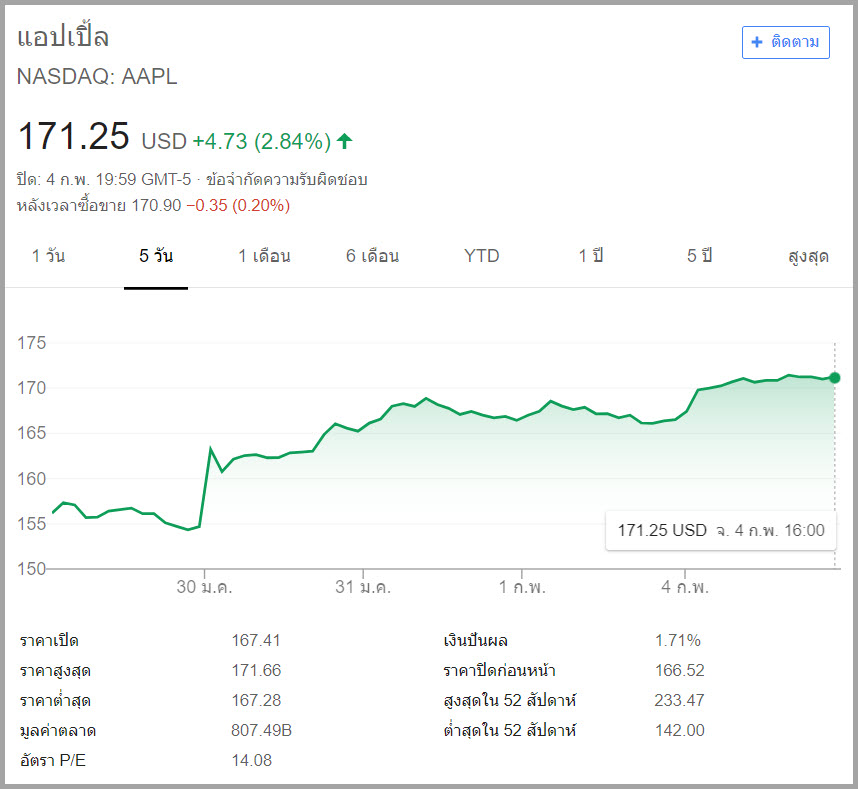Click the ติดตาม follow button
Screen dimensions: 858x789
pyautogui.click(x=786, y=42)
